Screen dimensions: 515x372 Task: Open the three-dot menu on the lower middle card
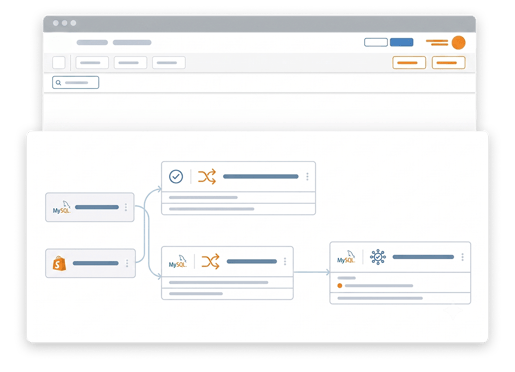tap(285, 261)
